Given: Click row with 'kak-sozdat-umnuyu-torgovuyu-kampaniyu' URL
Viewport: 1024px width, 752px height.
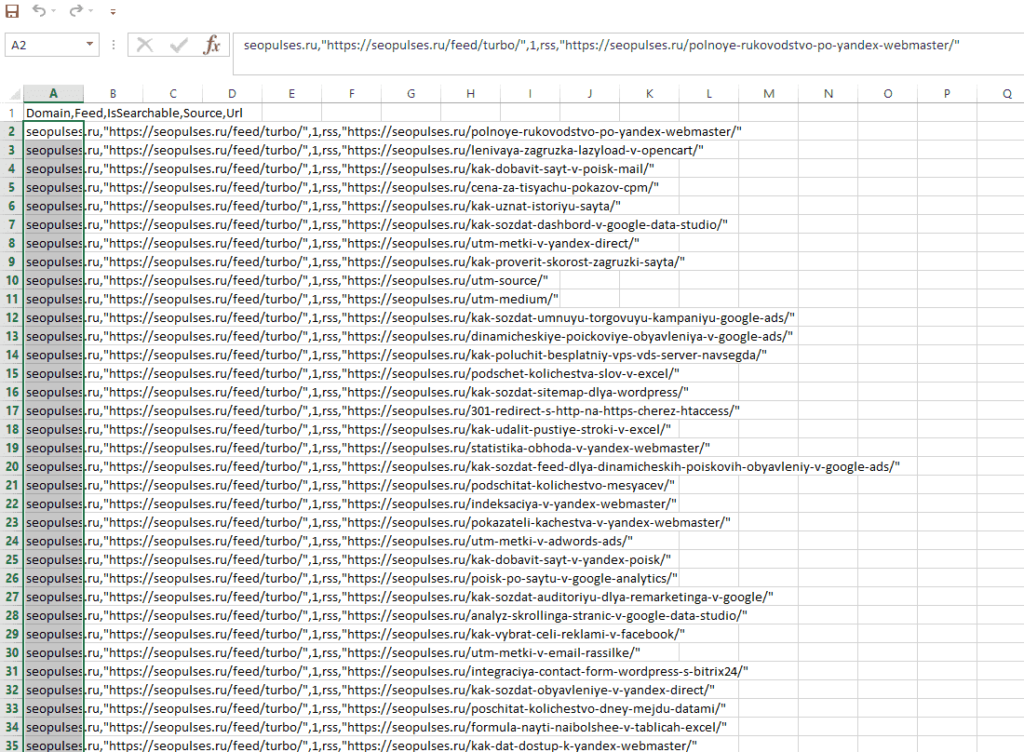Looking at the screenshot, I should click(x=410, y=318).
